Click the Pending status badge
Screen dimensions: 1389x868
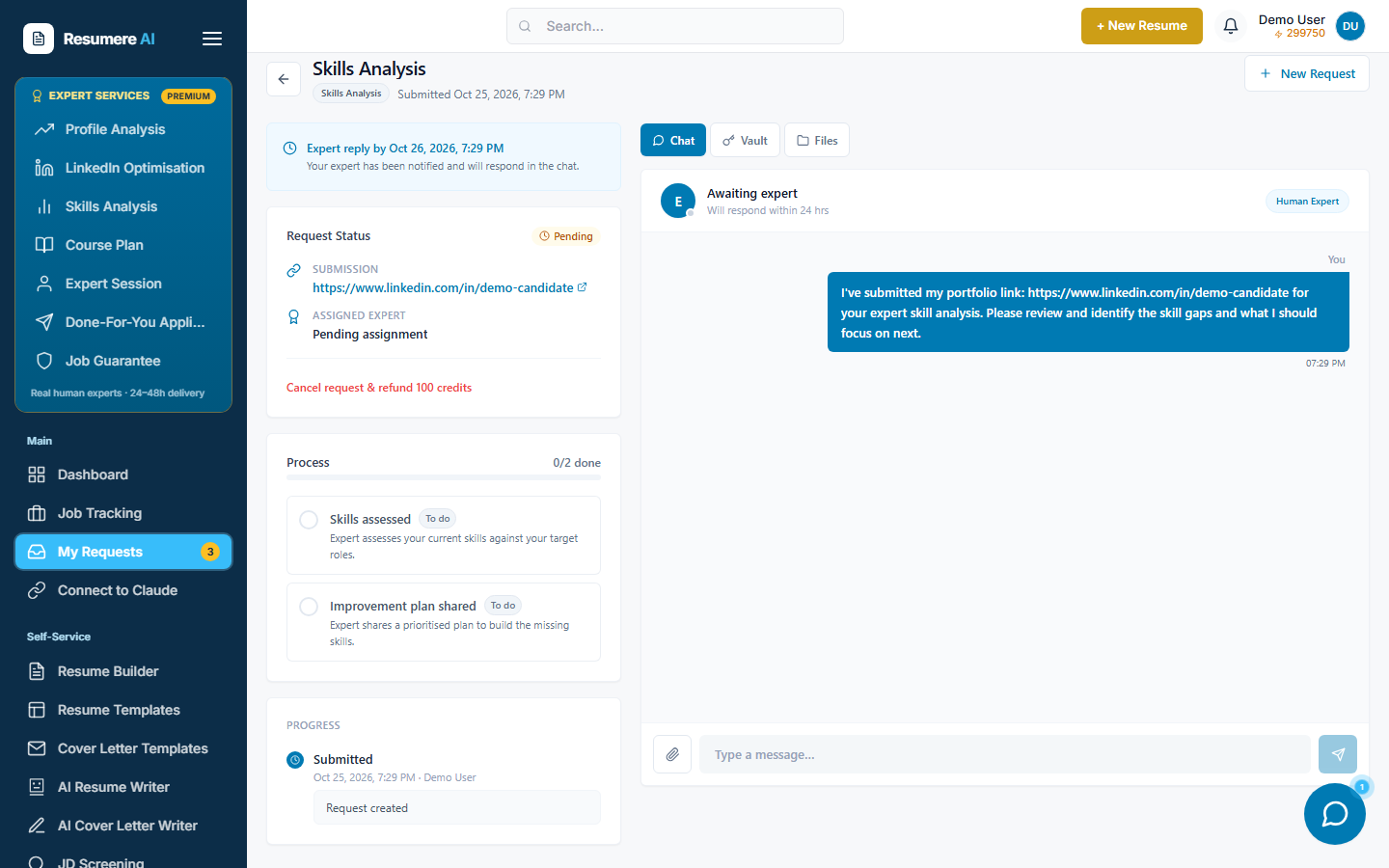tap(566, 236)
